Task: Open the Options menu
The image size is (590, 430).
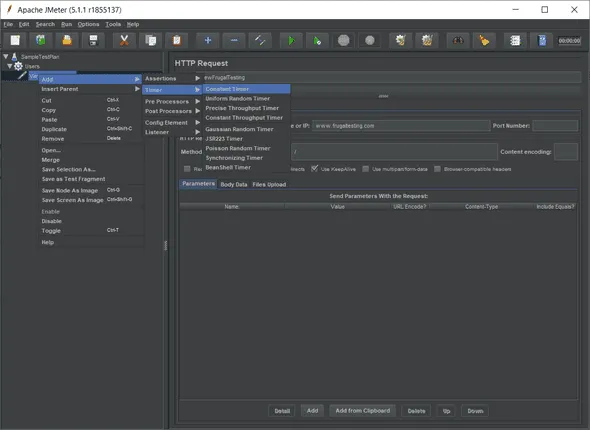Action: coord(88,24)
